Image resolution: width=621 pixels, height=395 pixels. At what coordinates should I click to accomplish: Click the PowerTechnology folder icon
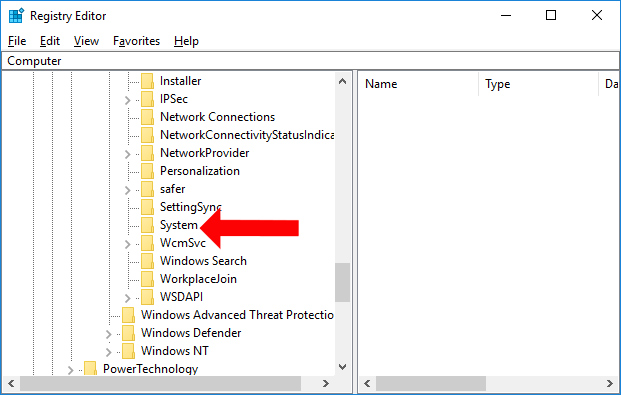point(90,368)
